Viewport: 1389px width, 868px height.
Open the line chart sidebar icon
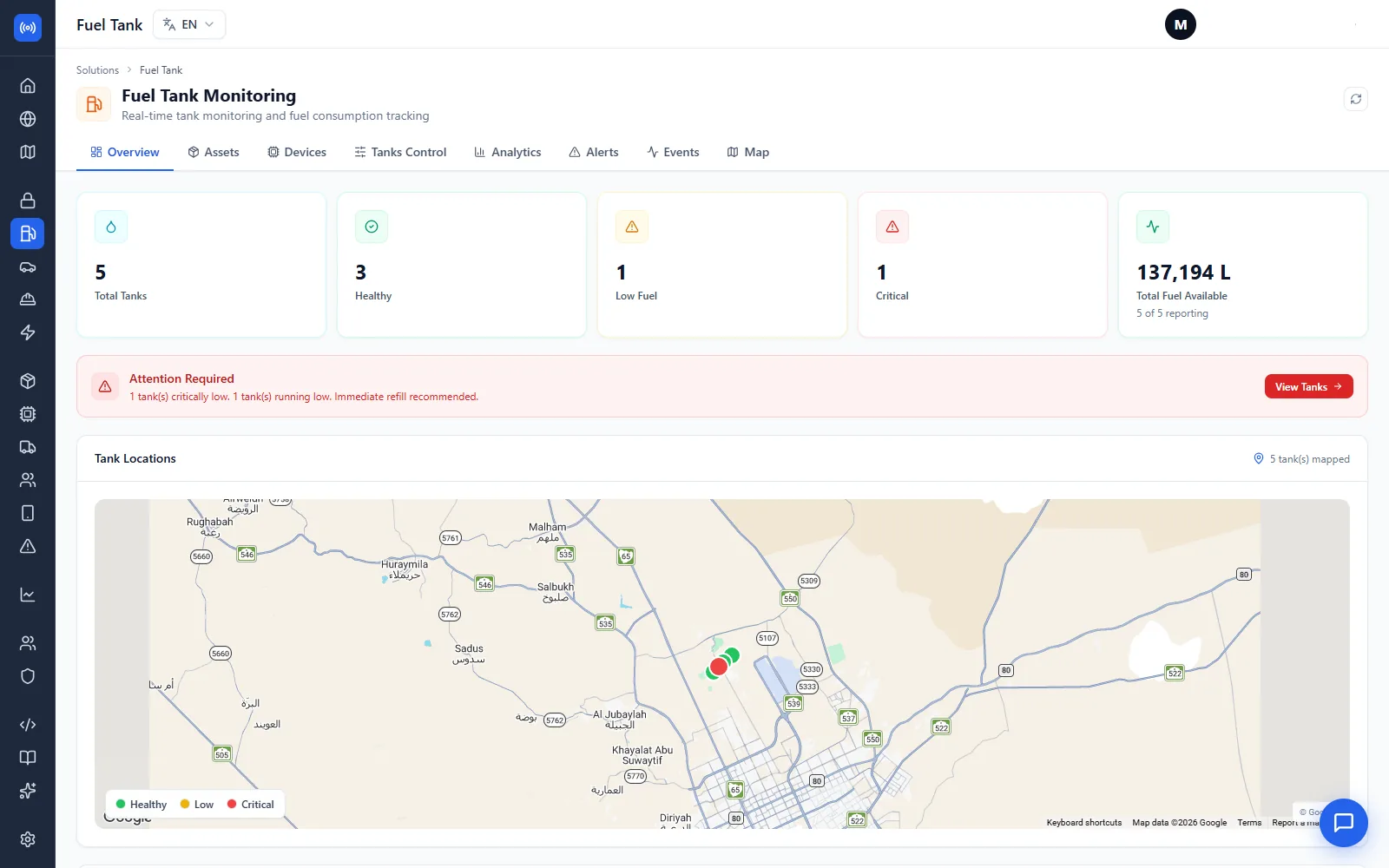28,595
